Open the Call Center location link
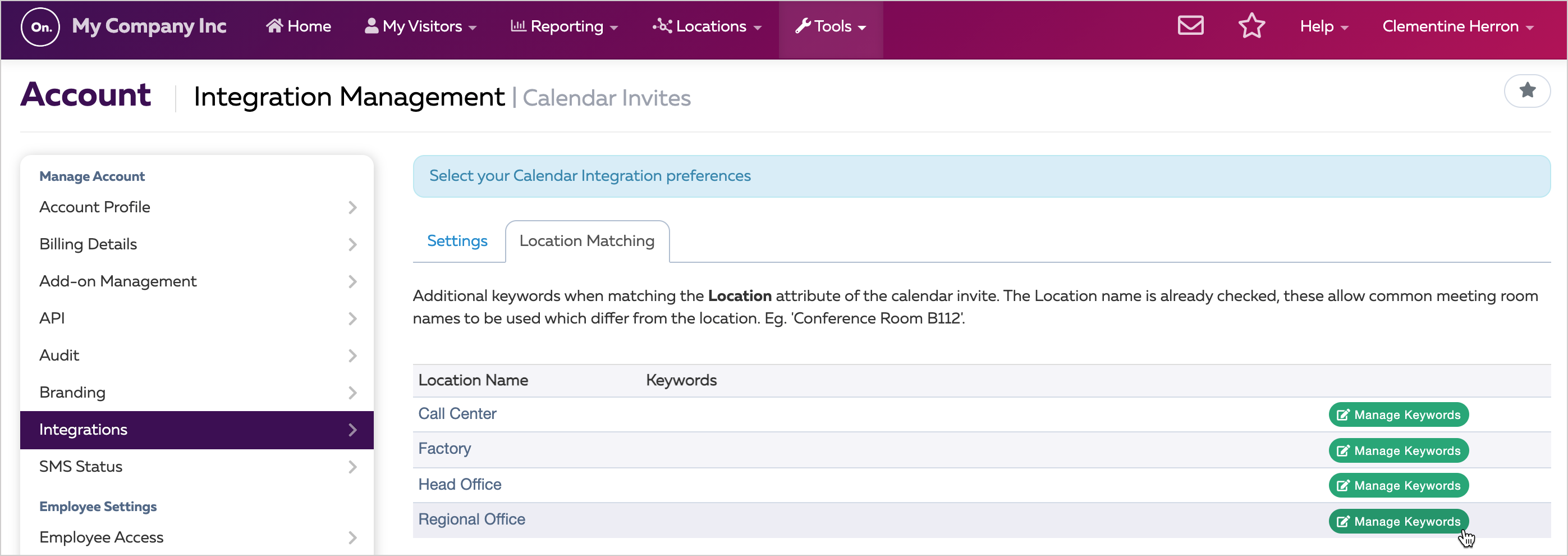1568x556 pixels. click(456, 413)
